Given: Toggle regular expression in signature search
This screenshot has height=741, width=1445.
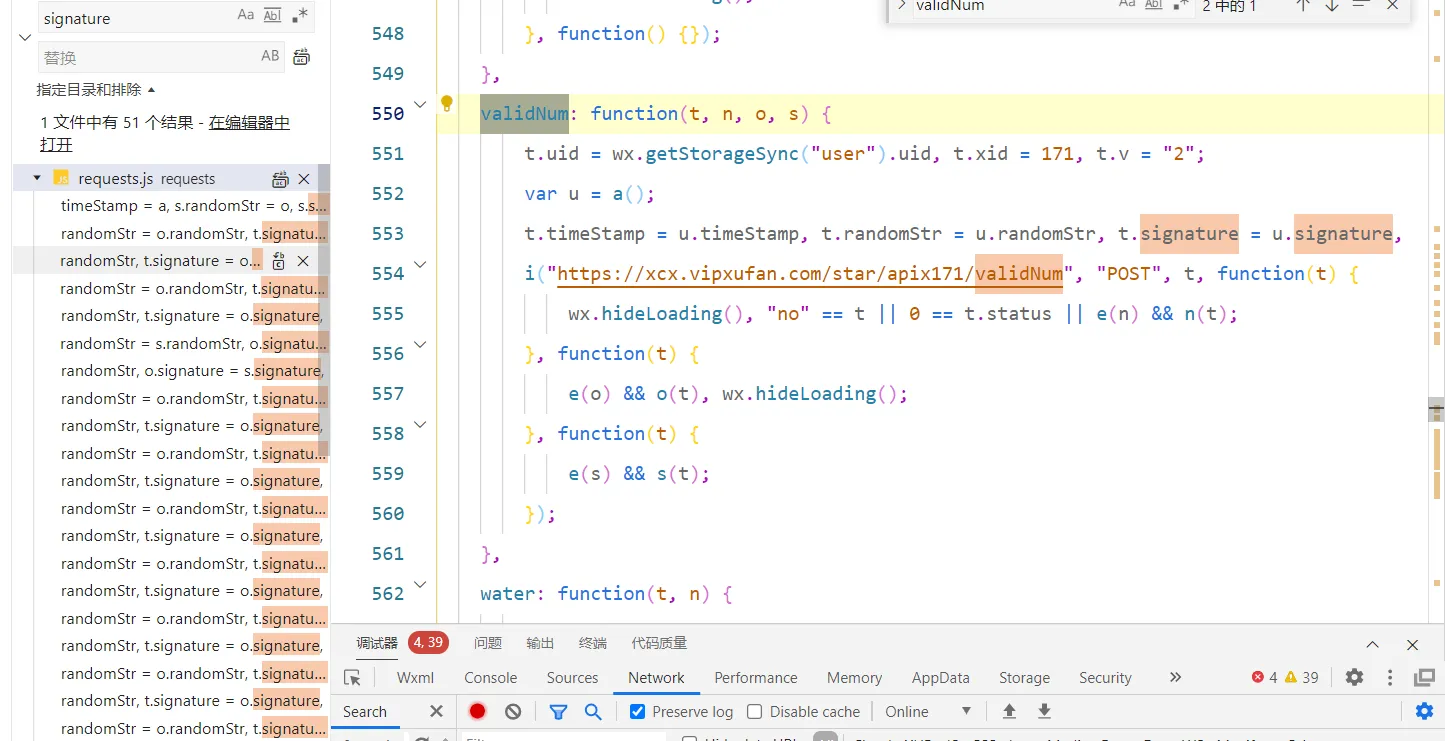Looking at the screenshot, I should tap(300, 16).
